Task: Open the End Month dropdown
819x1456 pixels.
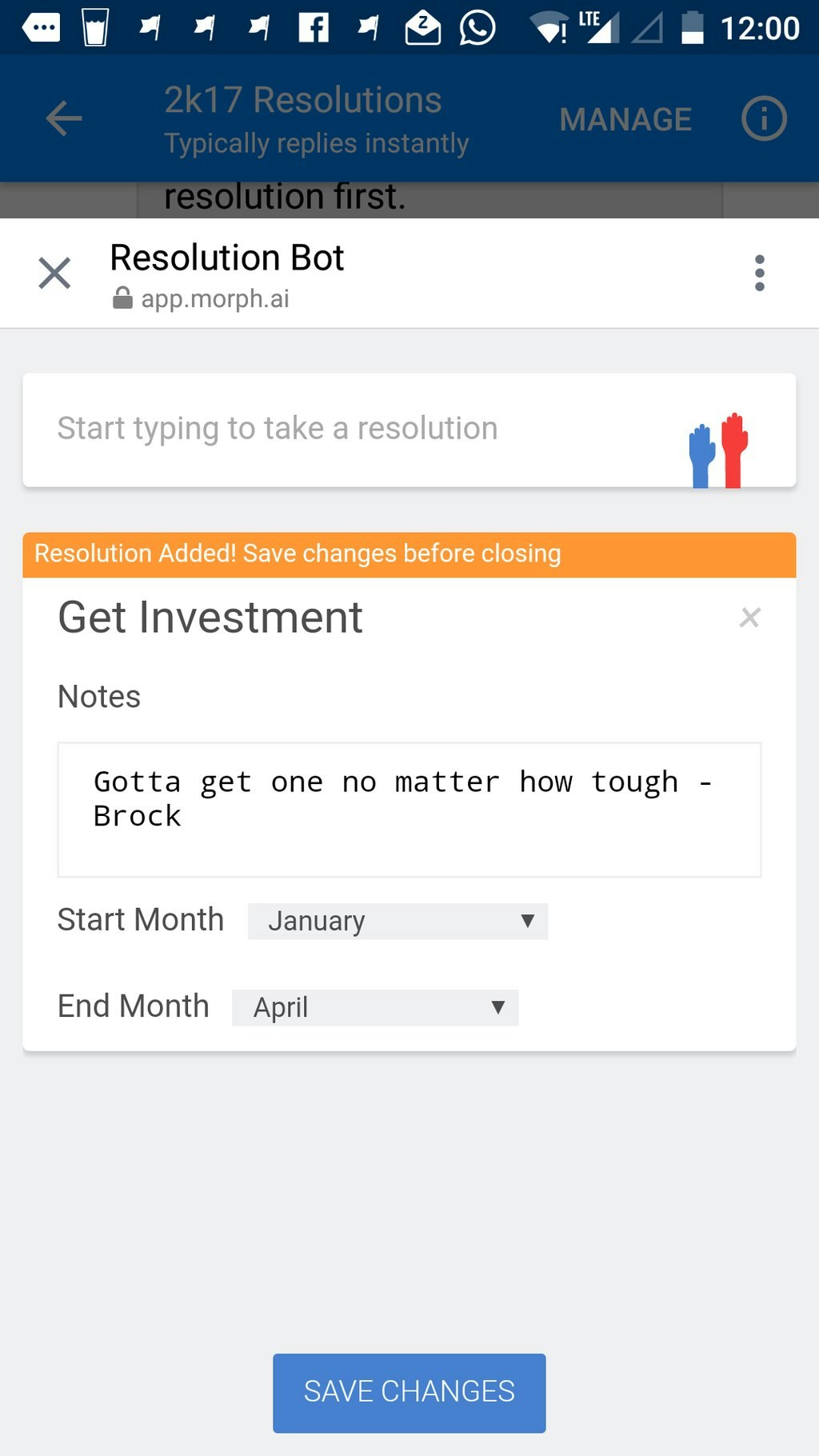Action: pyautogui.click(x=374, y=1007)
